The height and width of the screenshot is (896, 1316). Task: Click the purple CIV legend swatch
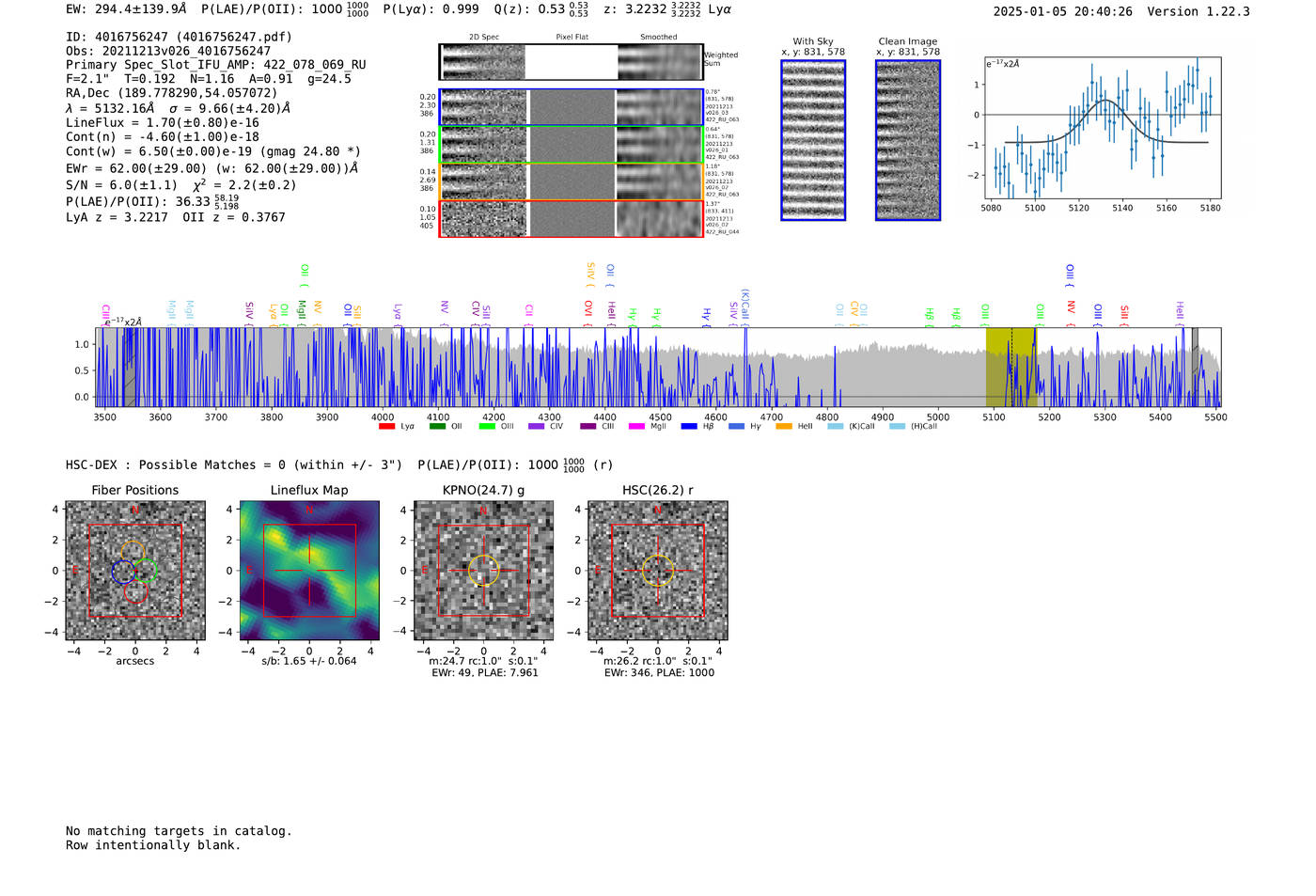point(537,427)
